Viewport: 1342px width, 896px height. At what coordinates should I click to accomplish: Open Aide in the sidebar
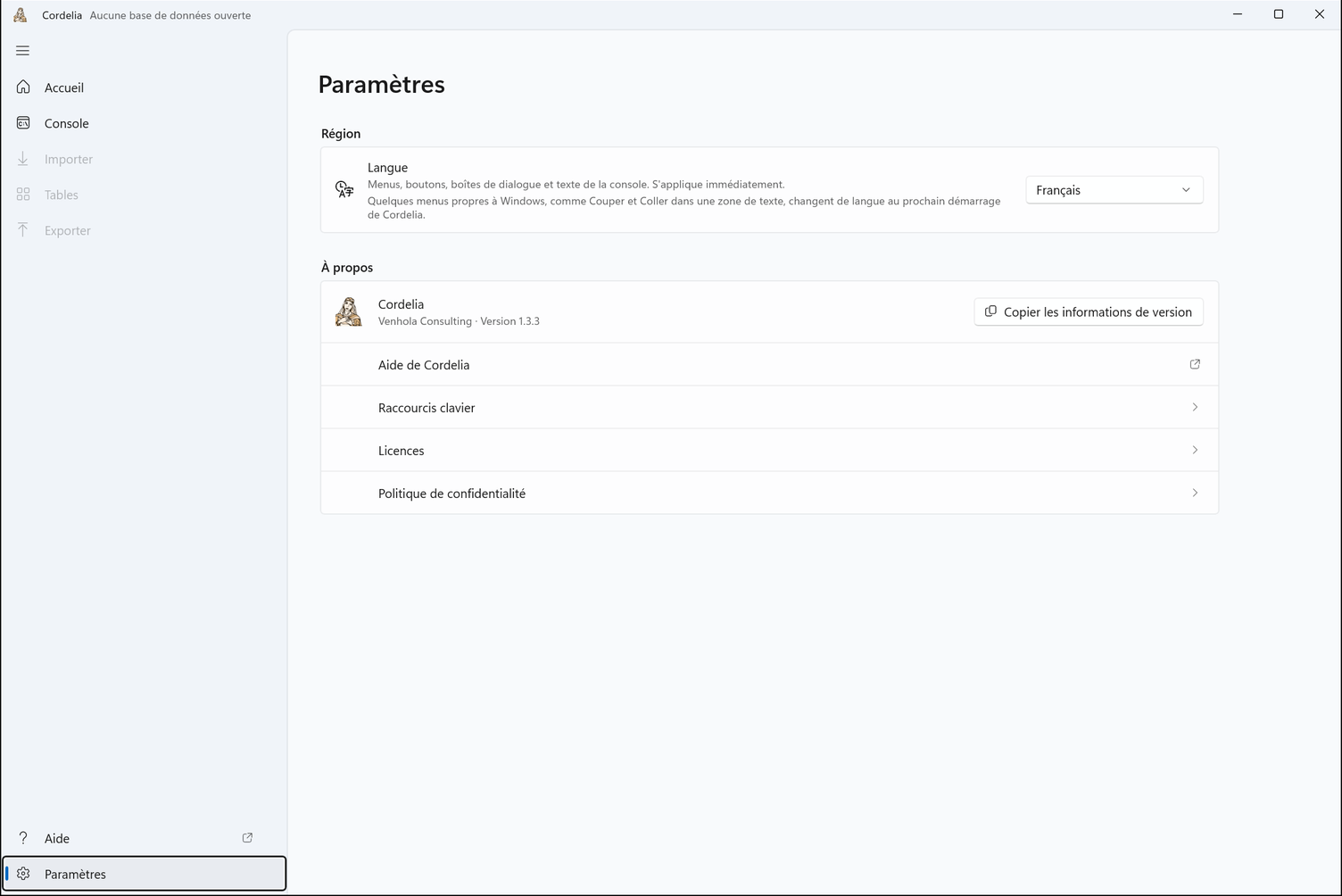click(145, 838)
